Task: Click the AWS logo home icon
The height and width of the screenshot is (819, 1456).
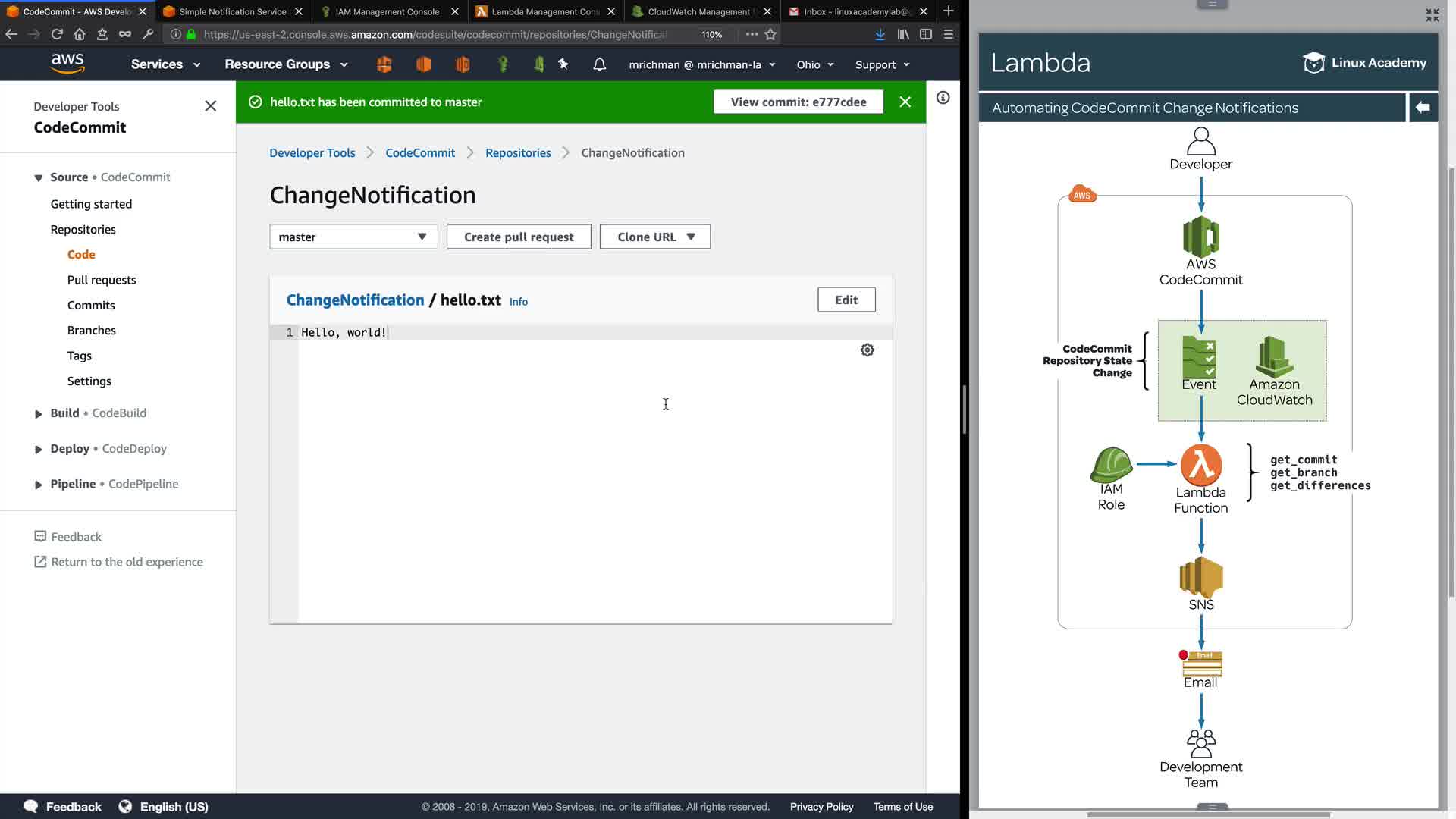Action: coord(67,64)
